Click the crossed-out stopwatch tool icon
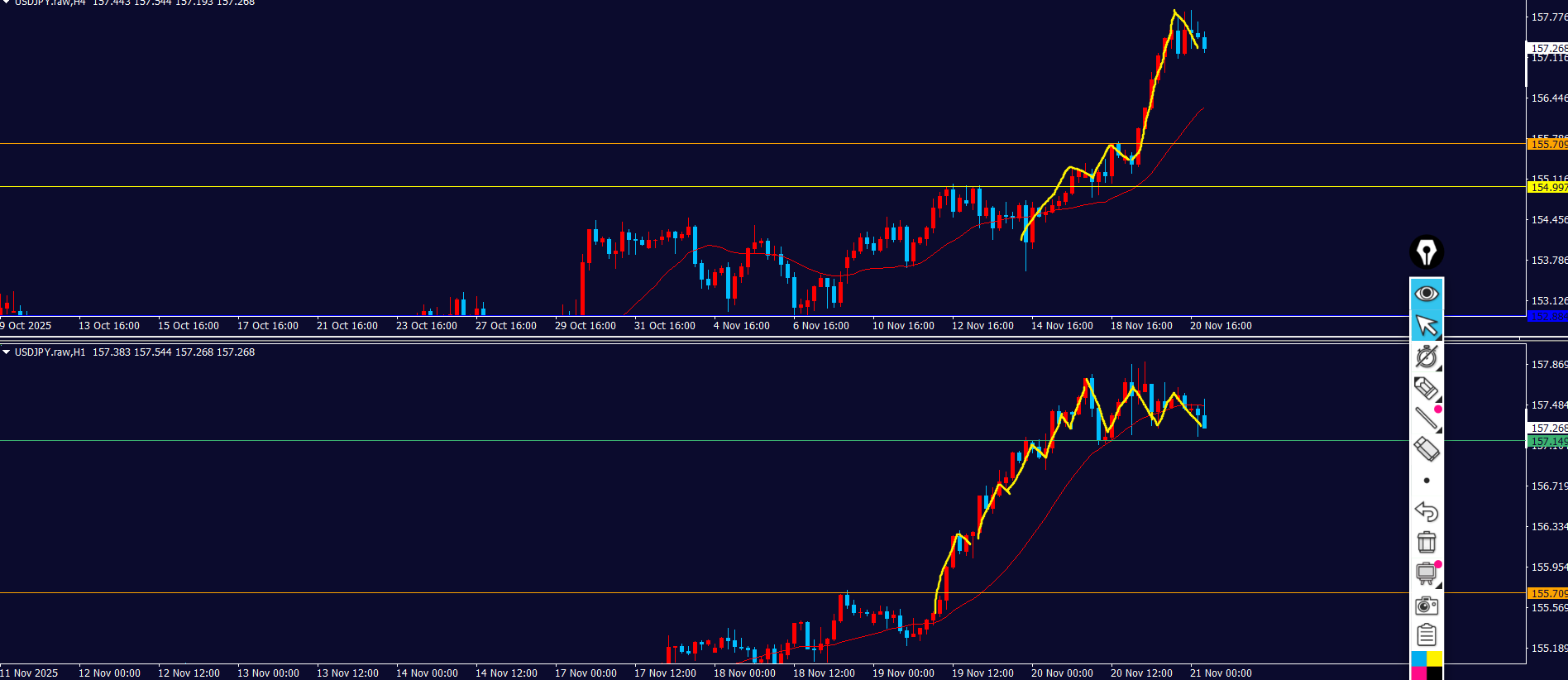The image size is (1568, 680). pyautogui.click(x=1426, y=357)
